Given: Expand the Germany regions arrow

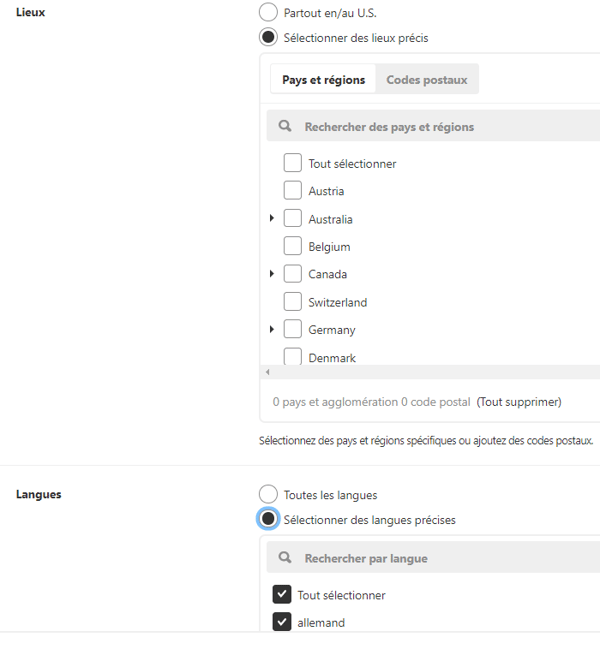Looking at the screenshot, I should [x=273, y=329].
